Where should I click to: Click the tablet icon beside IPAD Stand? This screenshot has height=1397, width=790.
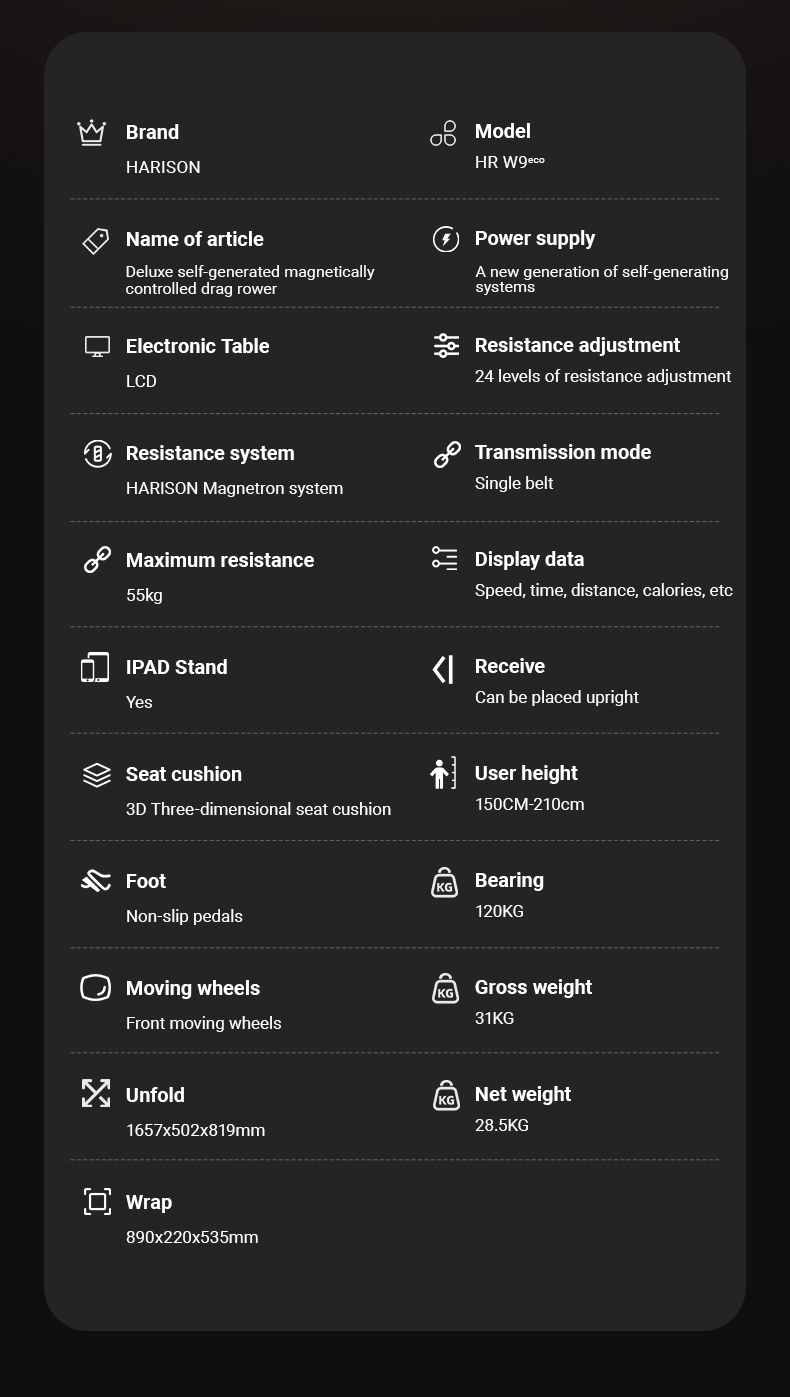click(95, 667)
